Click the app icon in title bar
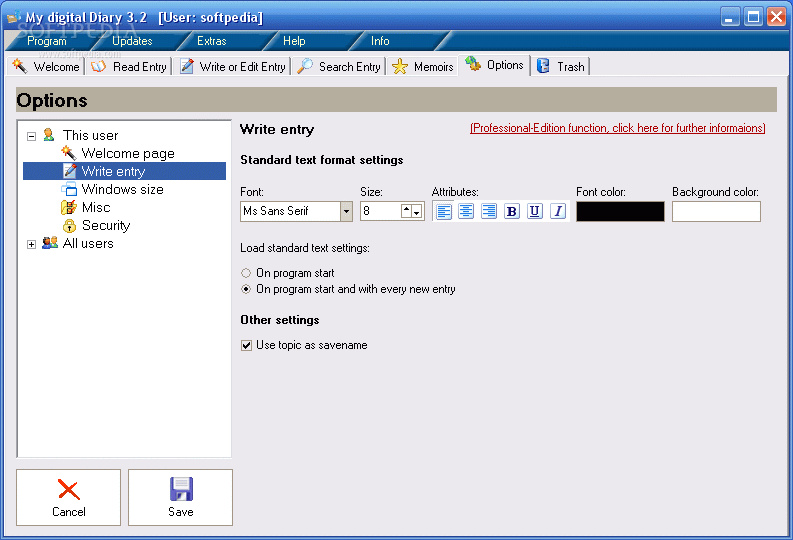Screen dimensions: 793x540 14,17
